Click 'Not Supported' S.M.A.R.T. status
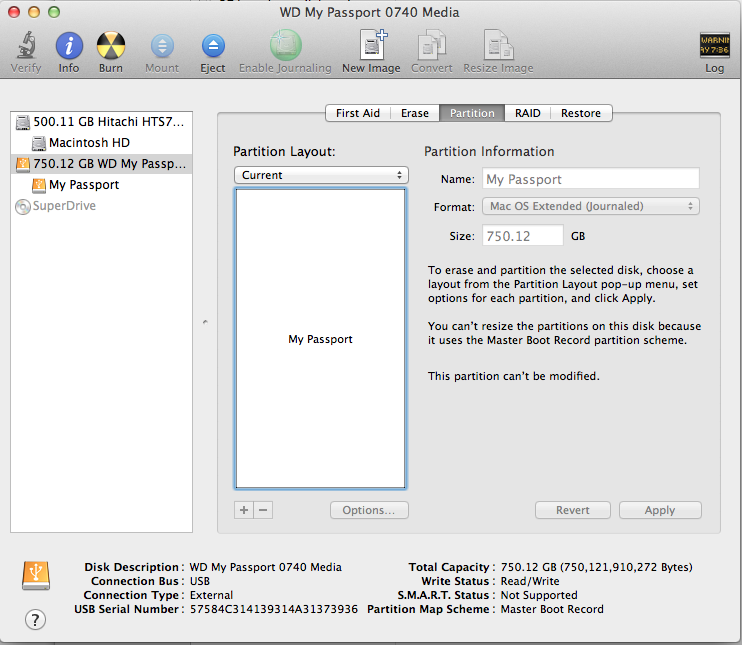Viewport: 742px width, 645px height. pos(539,595)
